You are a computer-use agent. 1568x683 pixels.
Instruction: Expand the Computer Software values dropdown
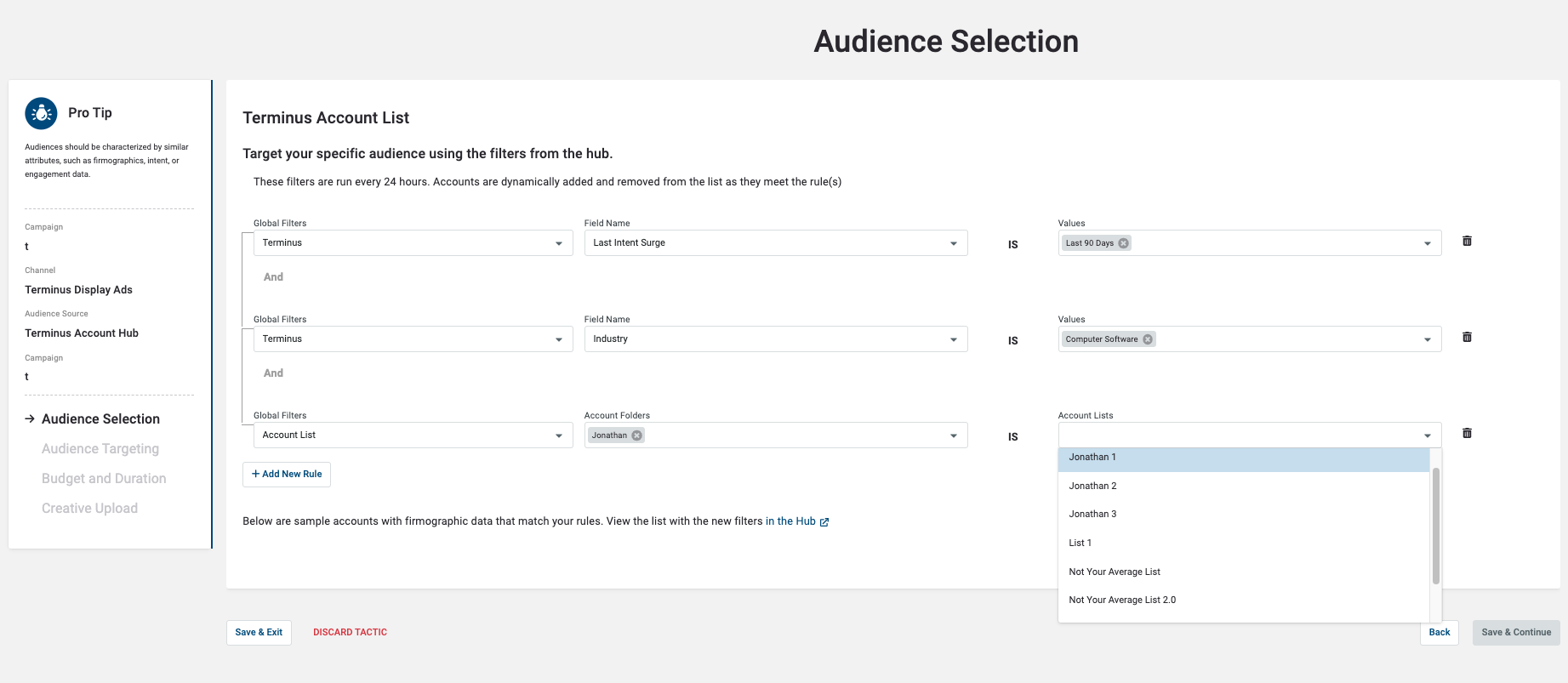coord(1427,340)
